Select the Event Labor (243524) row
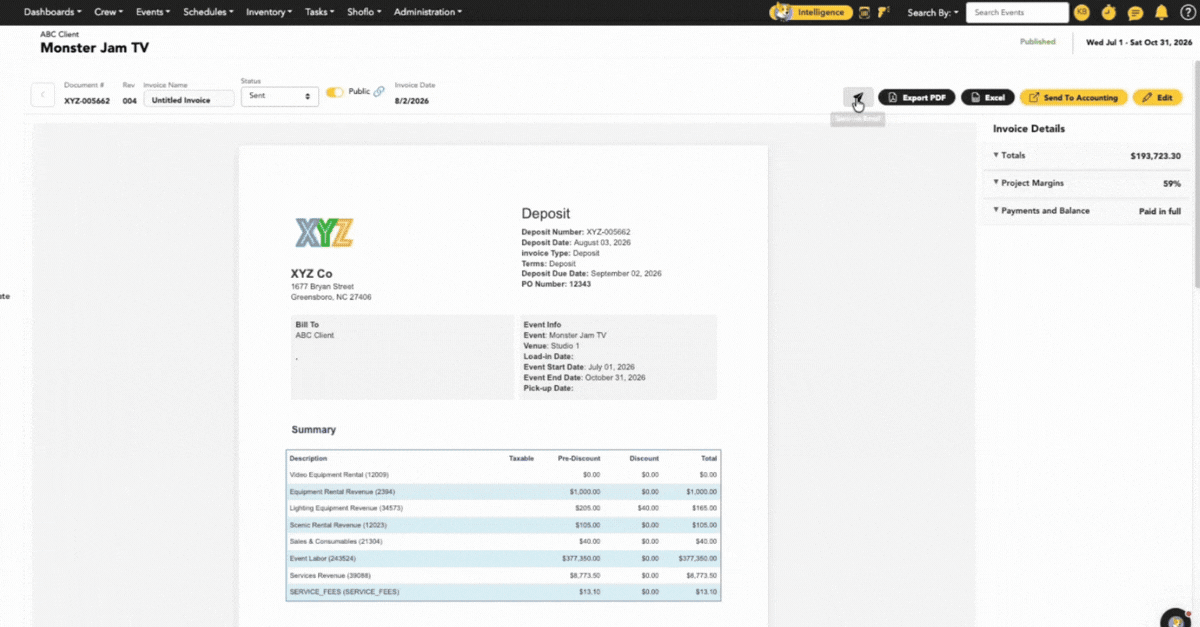Image resolution: width=1200 pixels, height=627 pixels. click(x=503, y=558)
